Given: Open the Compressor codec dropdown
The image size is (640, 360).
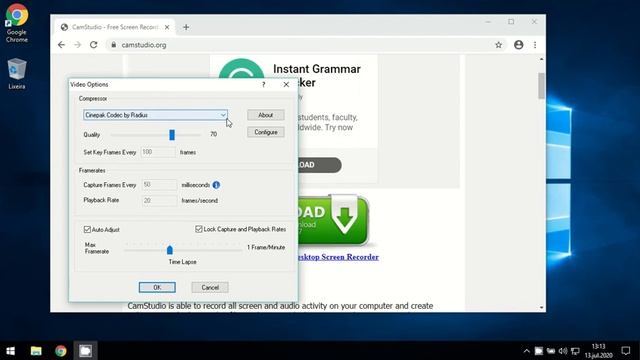Looking at the screenshot, I should (x=155, y=115).
